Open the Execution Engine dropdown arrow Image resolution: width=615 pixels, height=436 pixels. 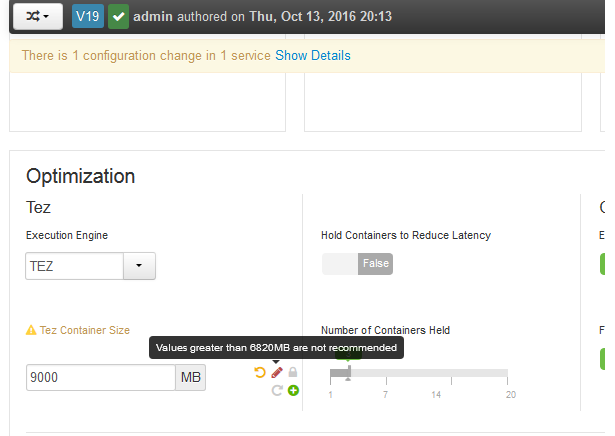(139, 266)
